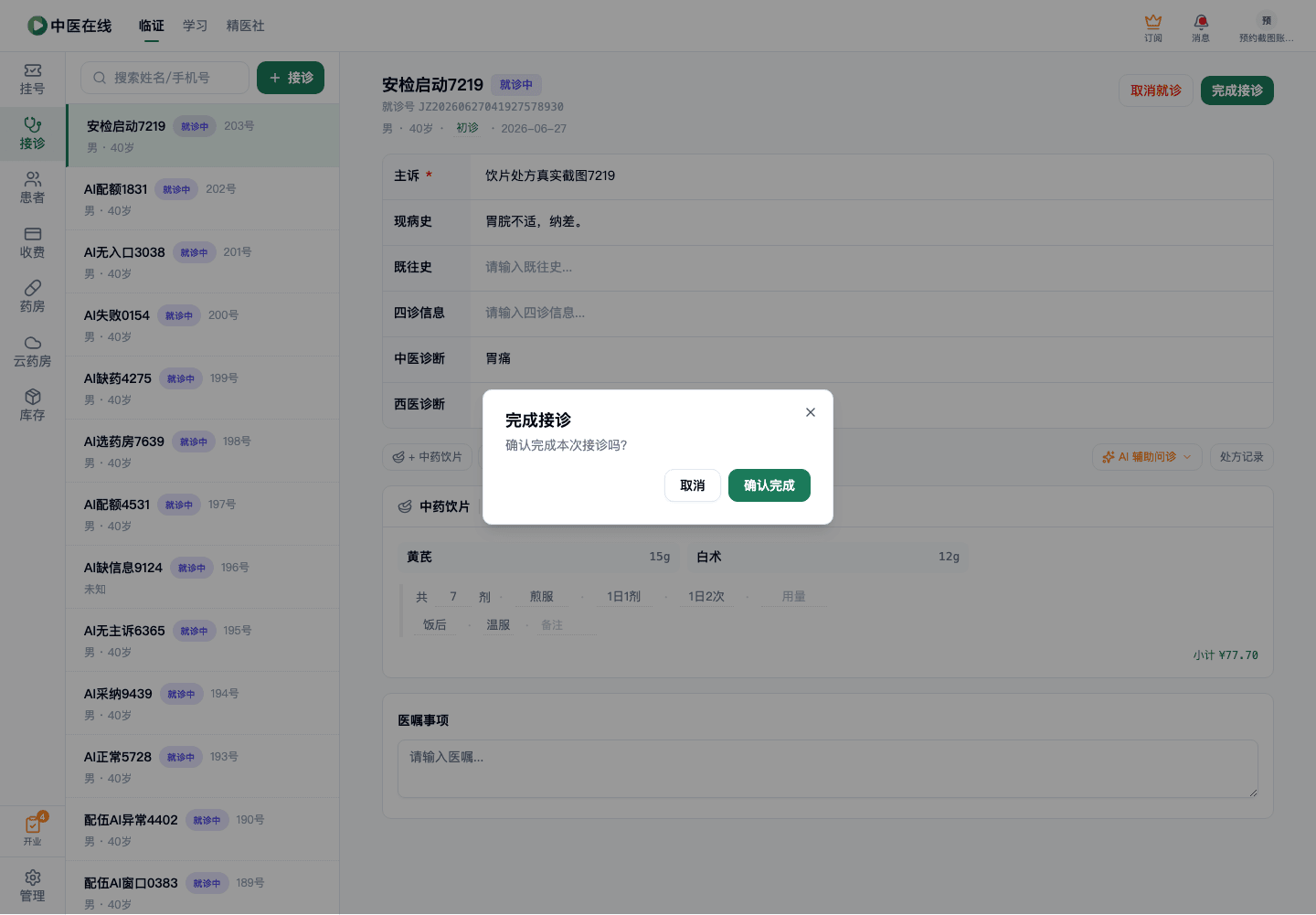
Task: Open the 库存 box sidebar item
Action: pyautogui.click(x=32, y=405)
